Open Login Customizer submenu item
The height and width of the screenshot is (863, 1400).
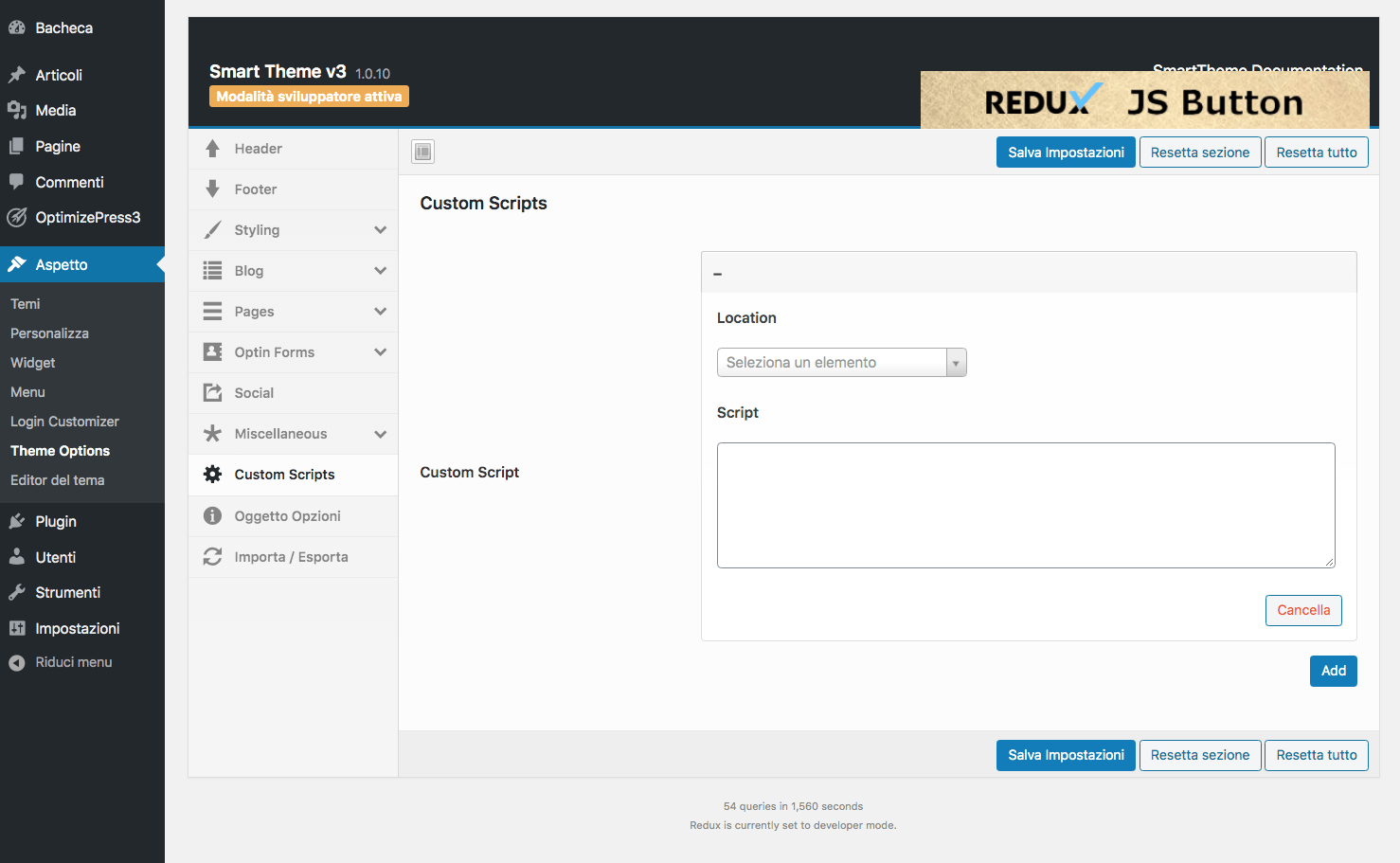click(64, 422)
